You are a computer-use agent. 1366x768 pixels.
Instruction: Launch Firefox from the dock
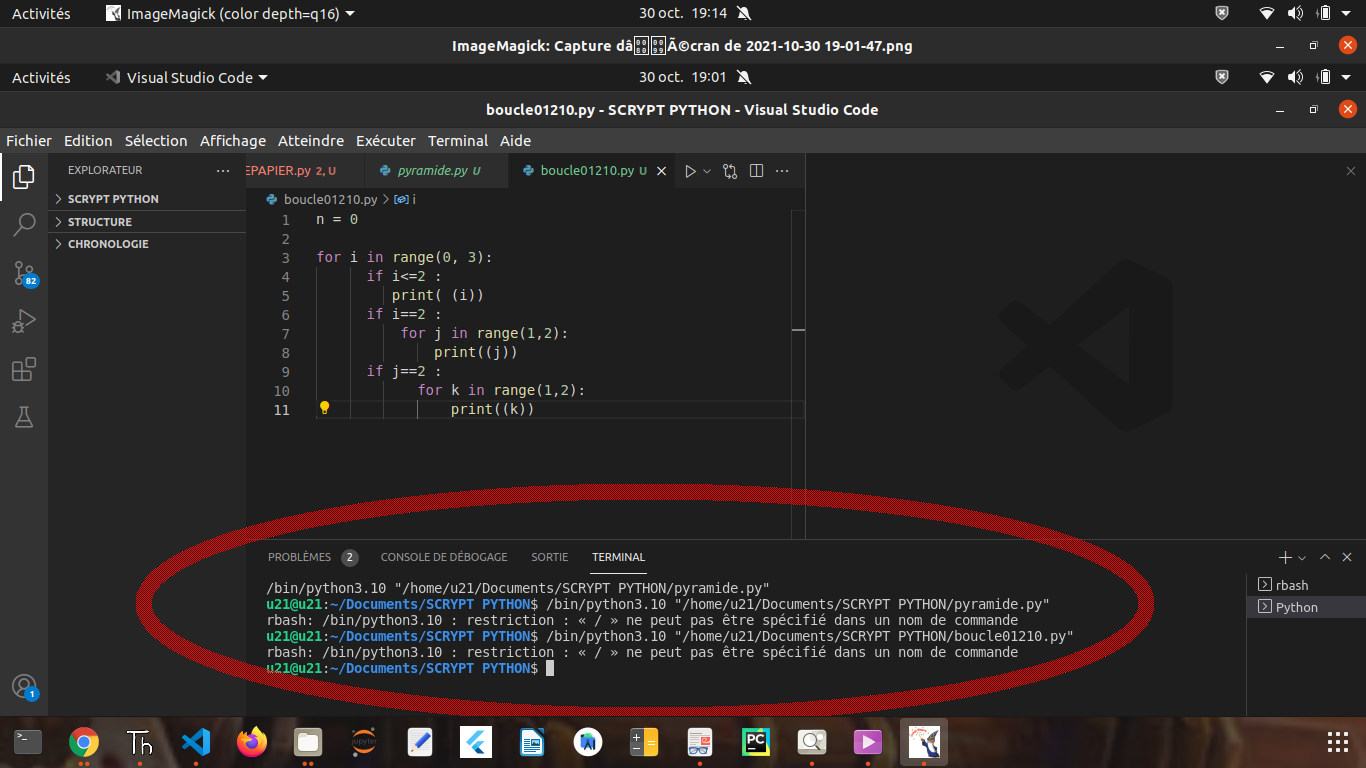252,742
